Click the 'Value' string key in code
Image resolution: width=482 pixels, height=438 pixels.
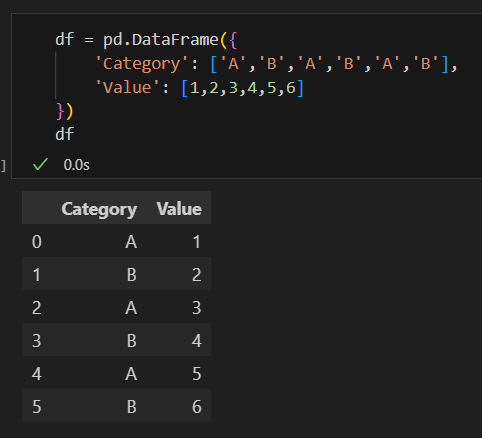coord(128,88)
